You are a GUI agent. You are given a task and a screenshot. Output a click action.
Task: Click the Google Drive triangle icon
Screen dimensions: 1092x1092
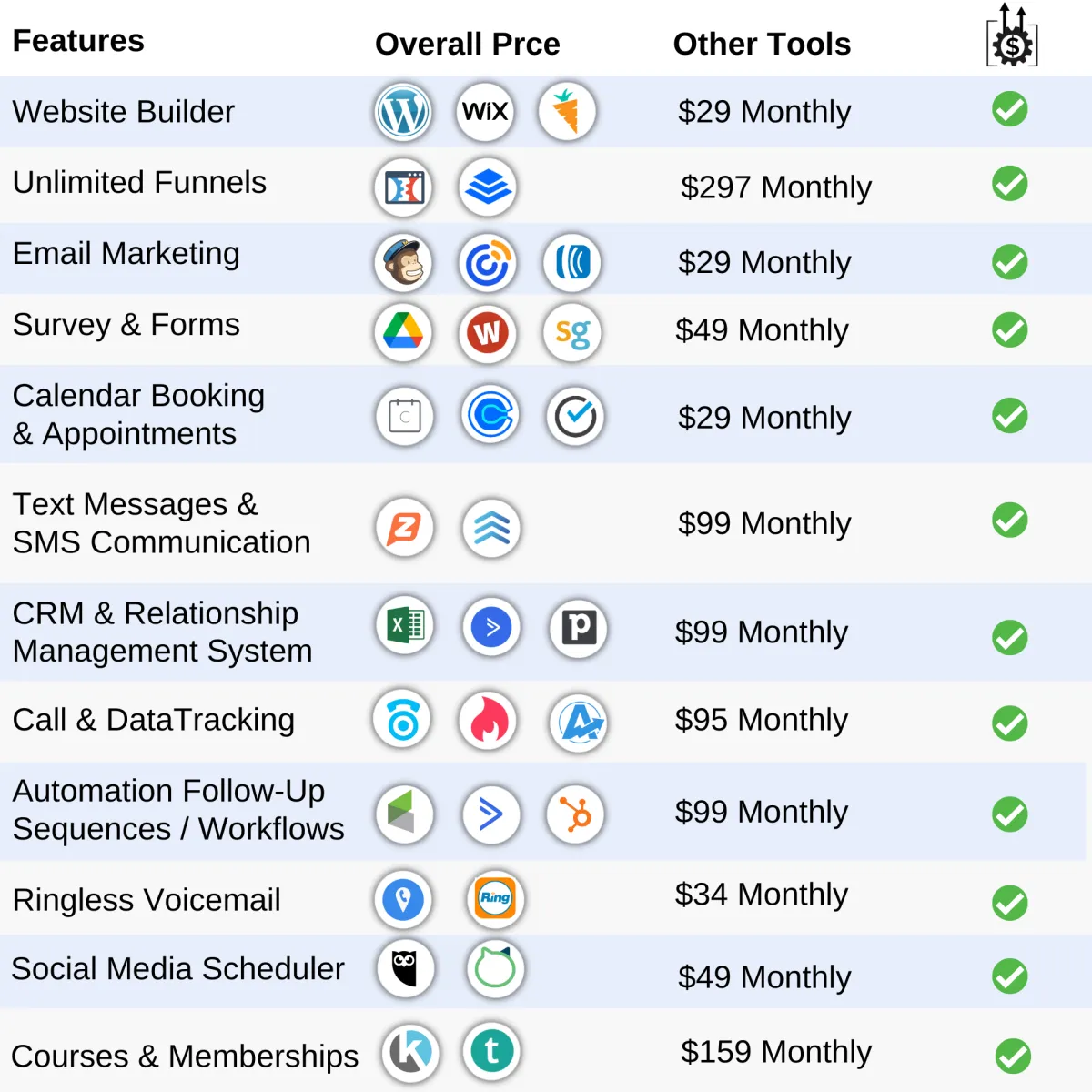pos(403,332)
